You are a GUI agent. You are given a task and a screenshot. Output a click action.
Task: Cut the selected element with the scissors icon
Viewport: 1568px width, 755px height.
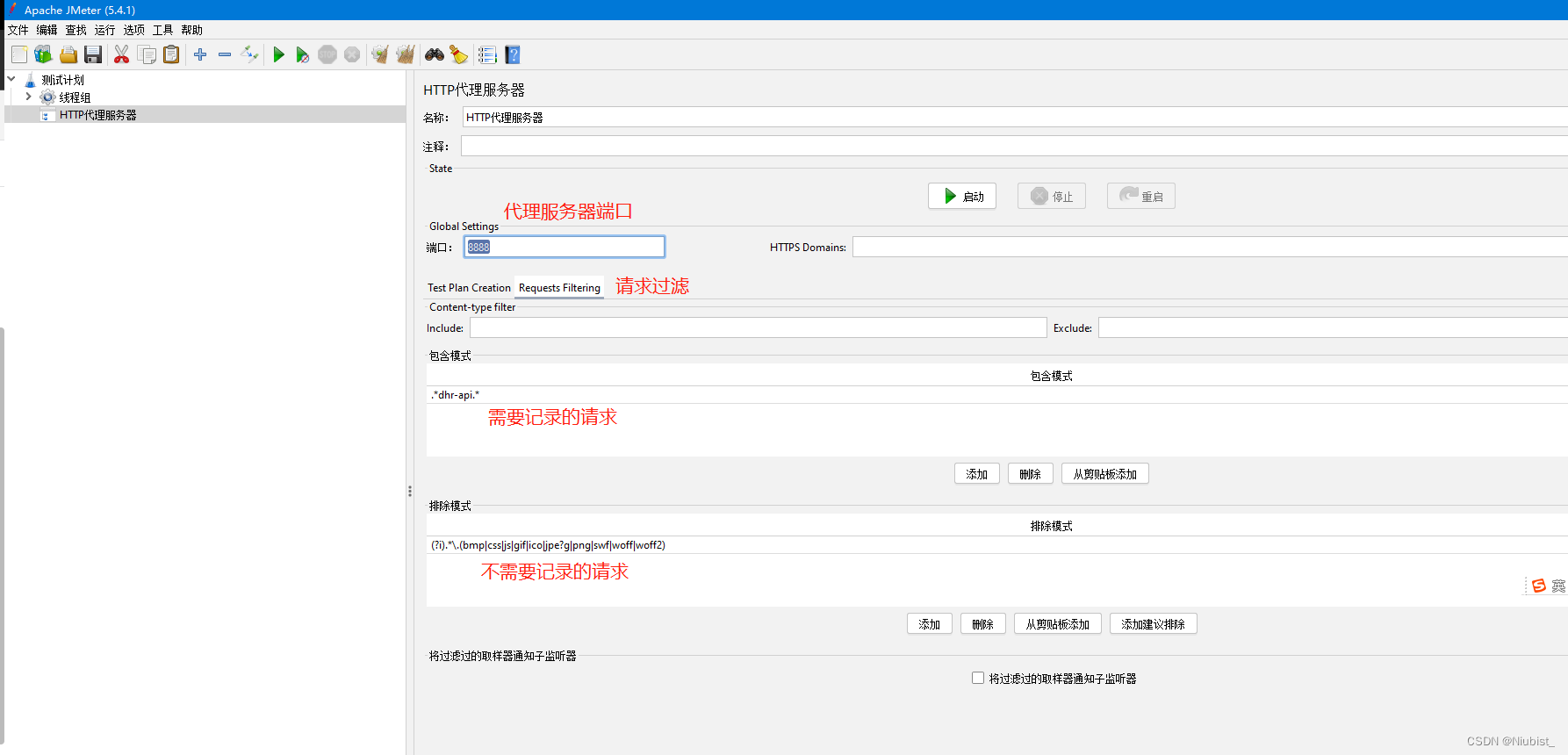[122, 55]
